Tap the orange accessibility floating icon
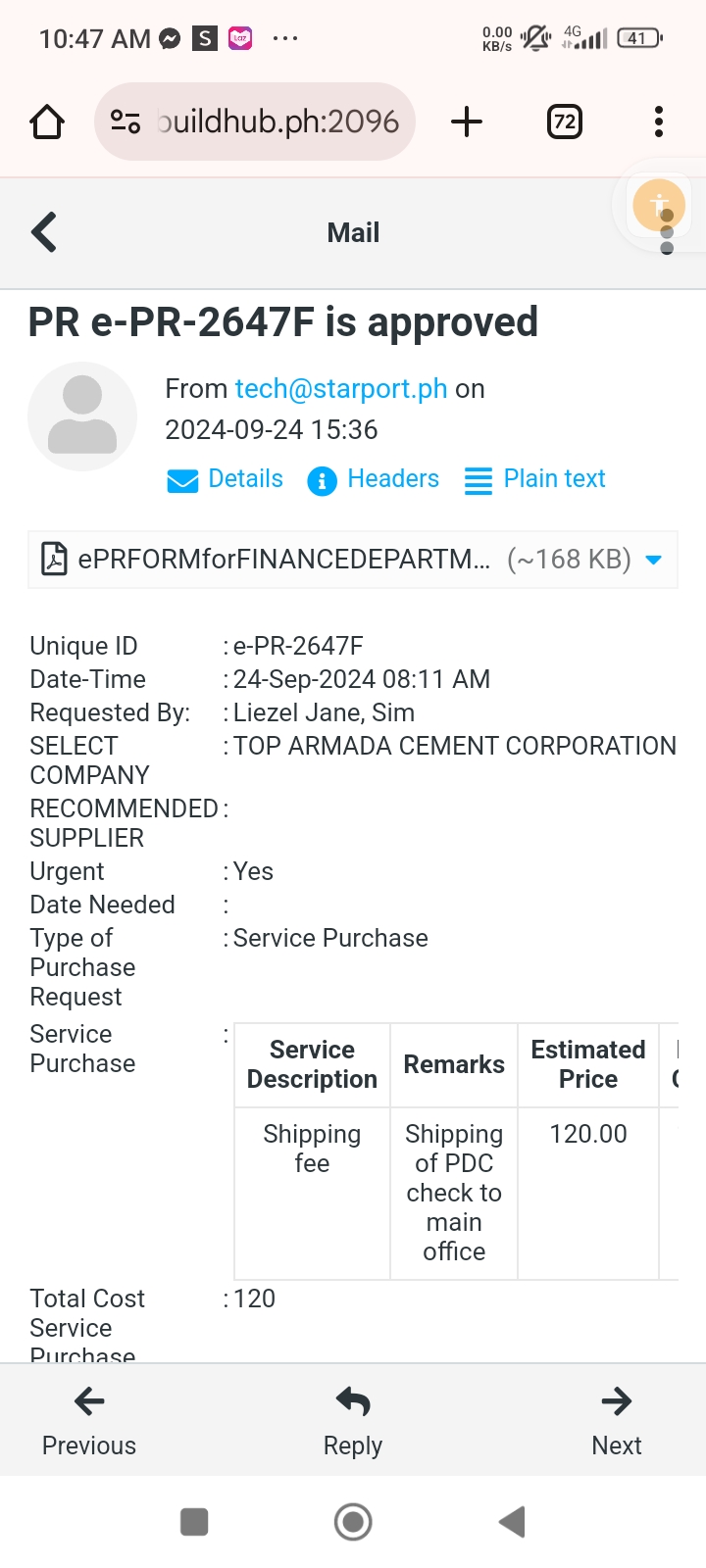The image size is (706, 1568). point(658,206)
